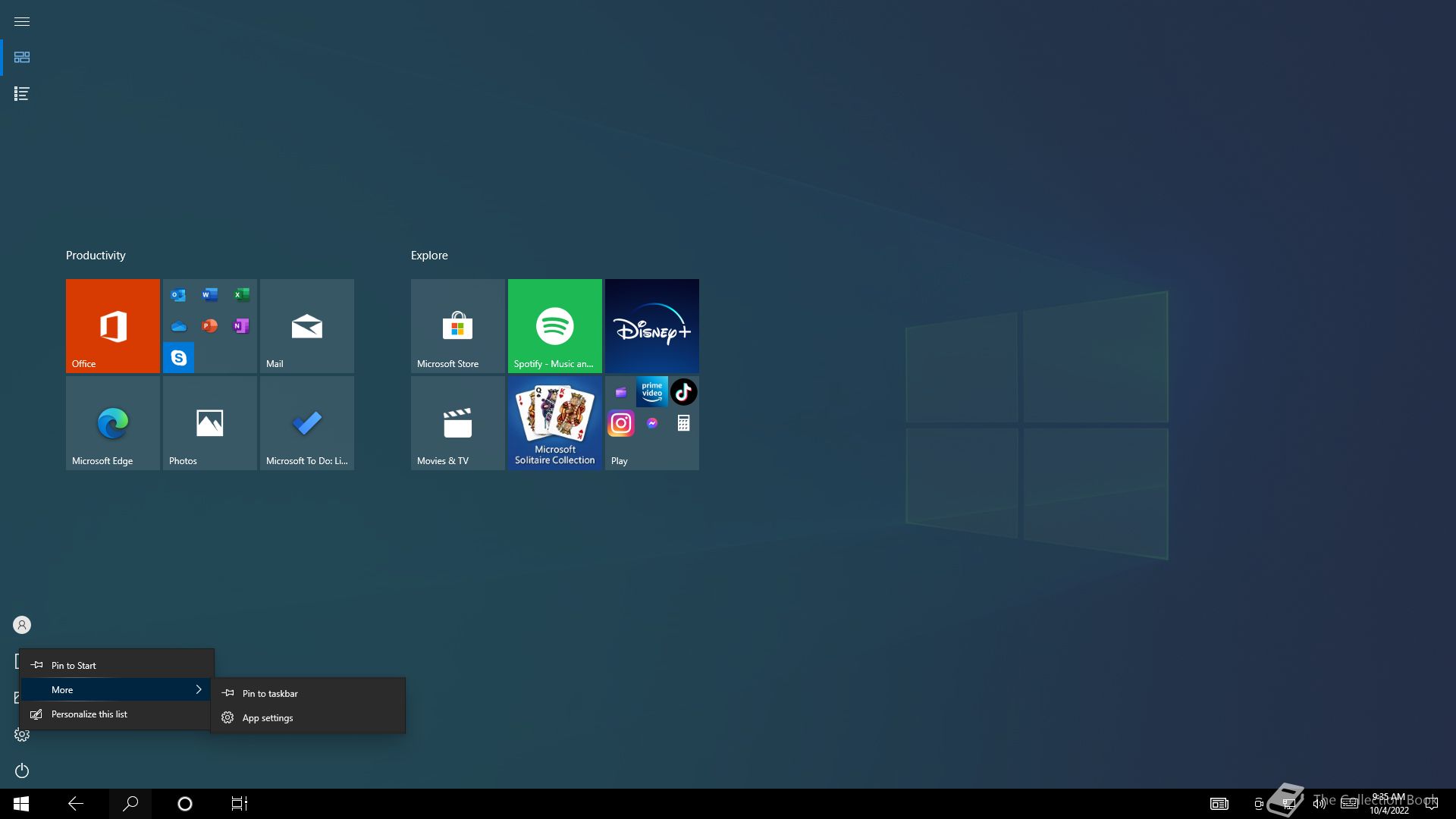Open TikTok in Play folder
Image resolution: width=1456 pixels, height=819 pixels.
point(683,392)
